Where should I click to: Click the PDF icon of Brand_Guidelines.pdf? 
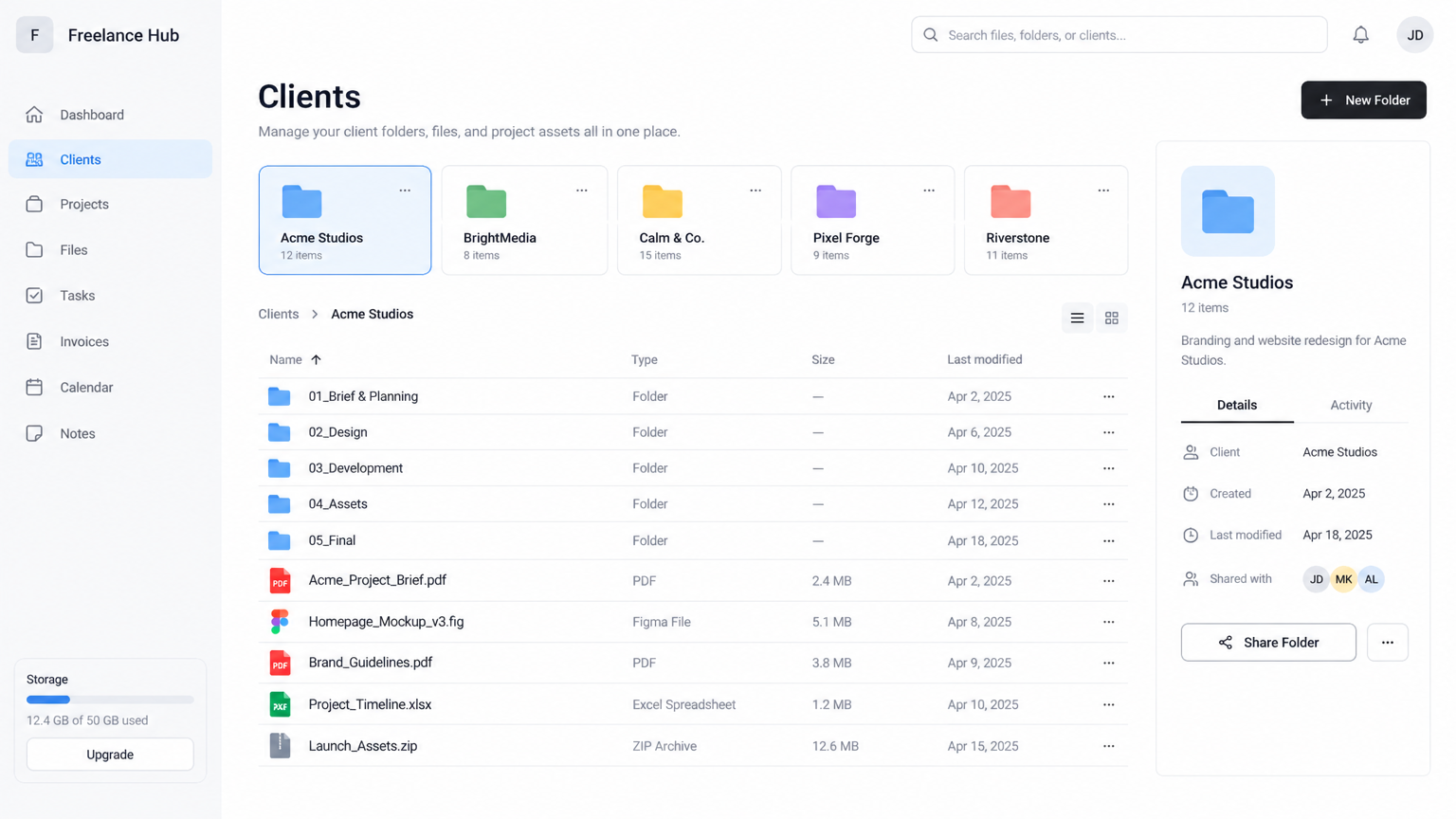point(280,663)
